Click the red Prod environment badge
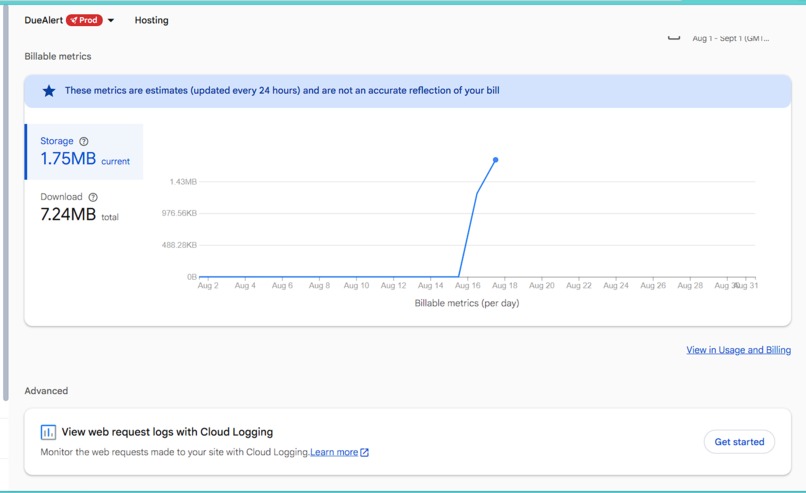The height and width of the screenshot is (493, 806). pos(84,20)
